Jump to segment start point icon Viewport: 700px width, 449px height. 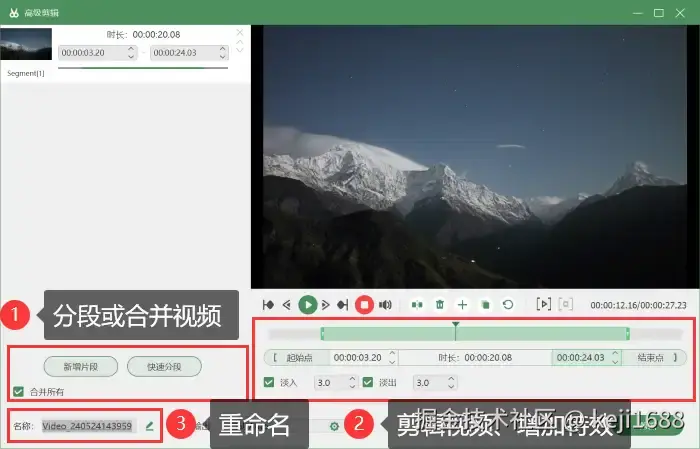268,305
